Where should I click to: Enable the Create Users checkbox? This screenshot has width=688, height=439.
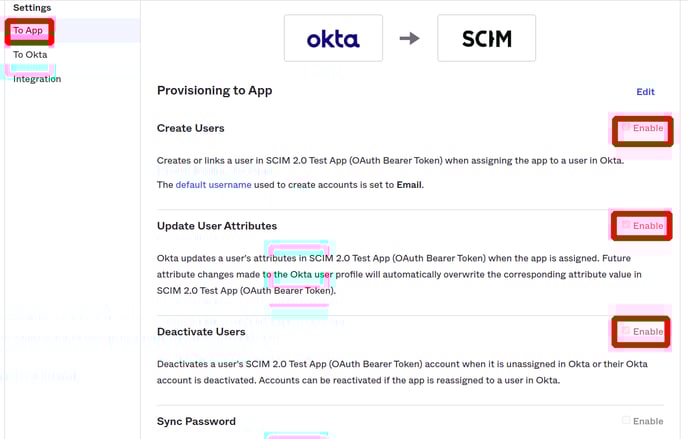pyautogui.click(x=626, y=128)
